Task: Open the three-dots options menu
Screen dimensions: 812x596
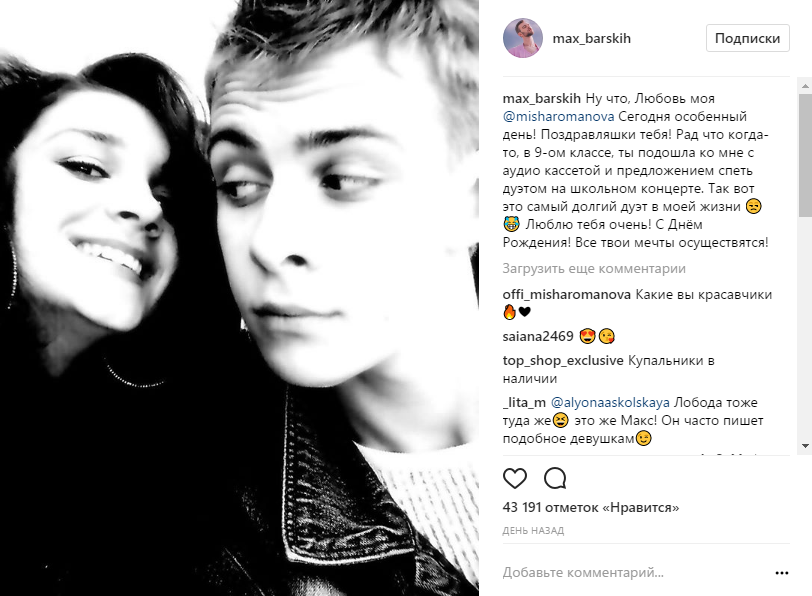Action: pyautogui.click(x=781, y=573)
